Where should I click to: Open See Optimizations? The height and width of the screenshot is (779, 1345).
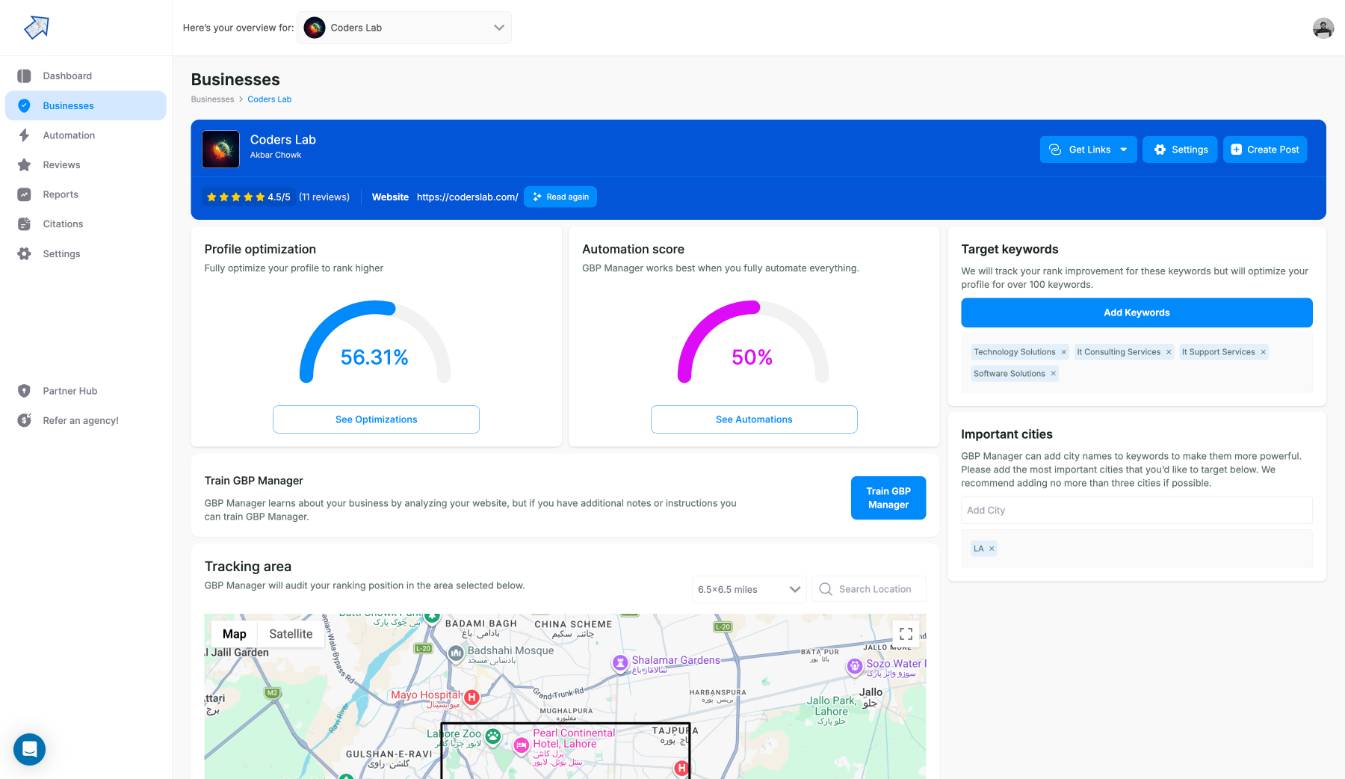tap(376, 420)
